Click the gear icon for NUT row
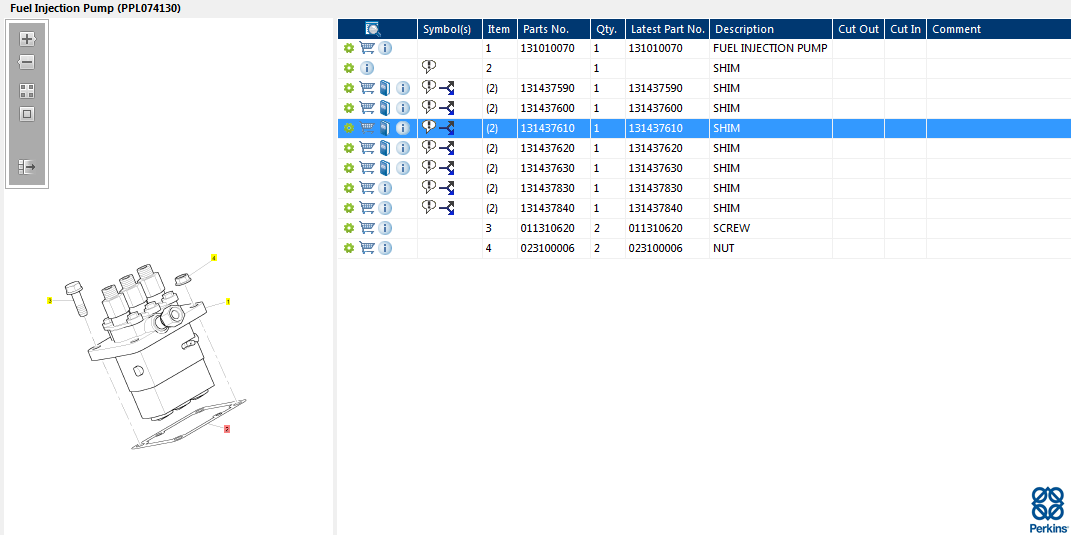 348,248
